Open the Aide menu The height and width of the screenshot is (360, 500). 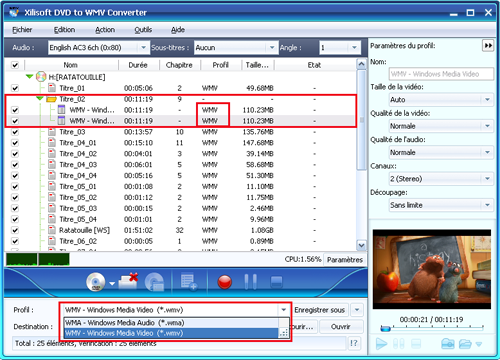(178, 30)
